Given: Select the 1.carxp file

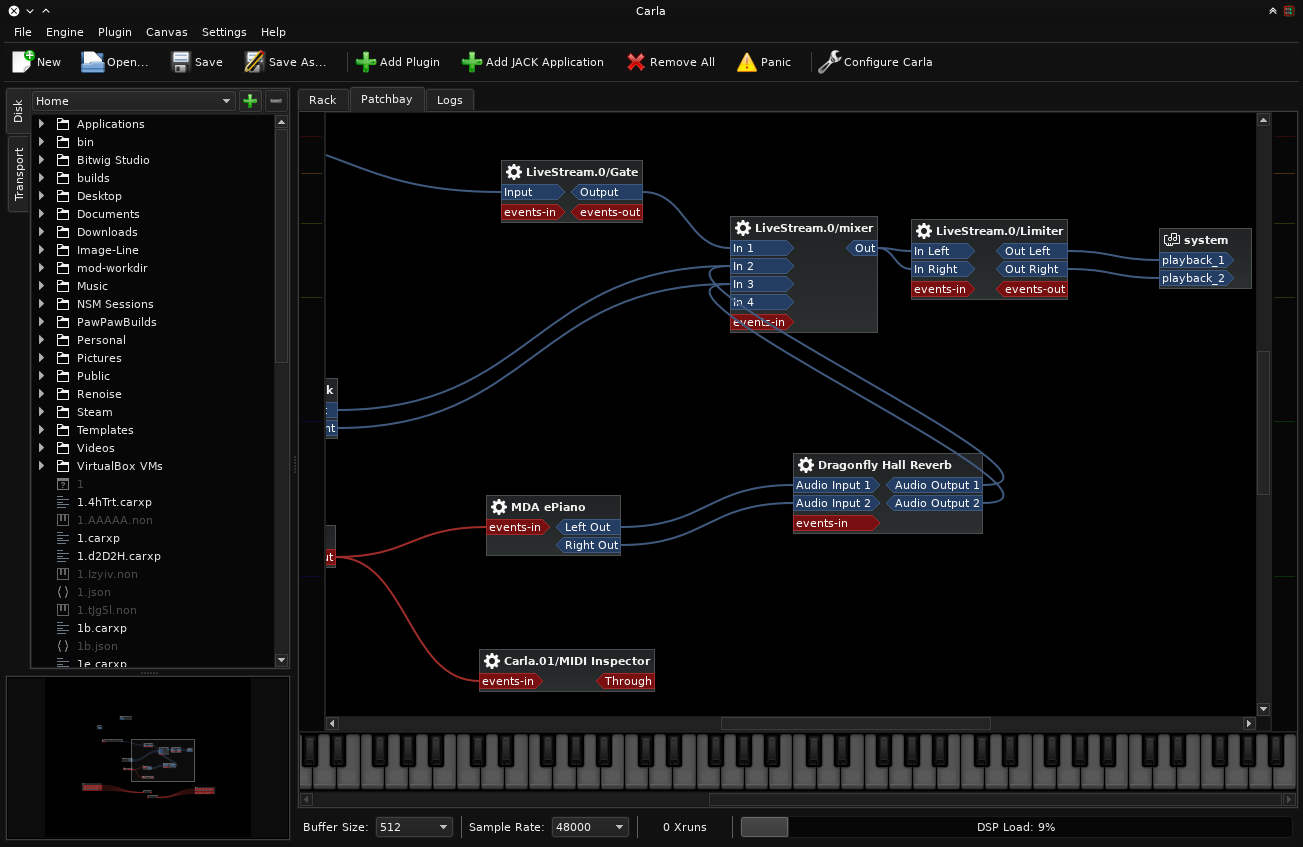Looking at the screenshot, I should [98, 538].
